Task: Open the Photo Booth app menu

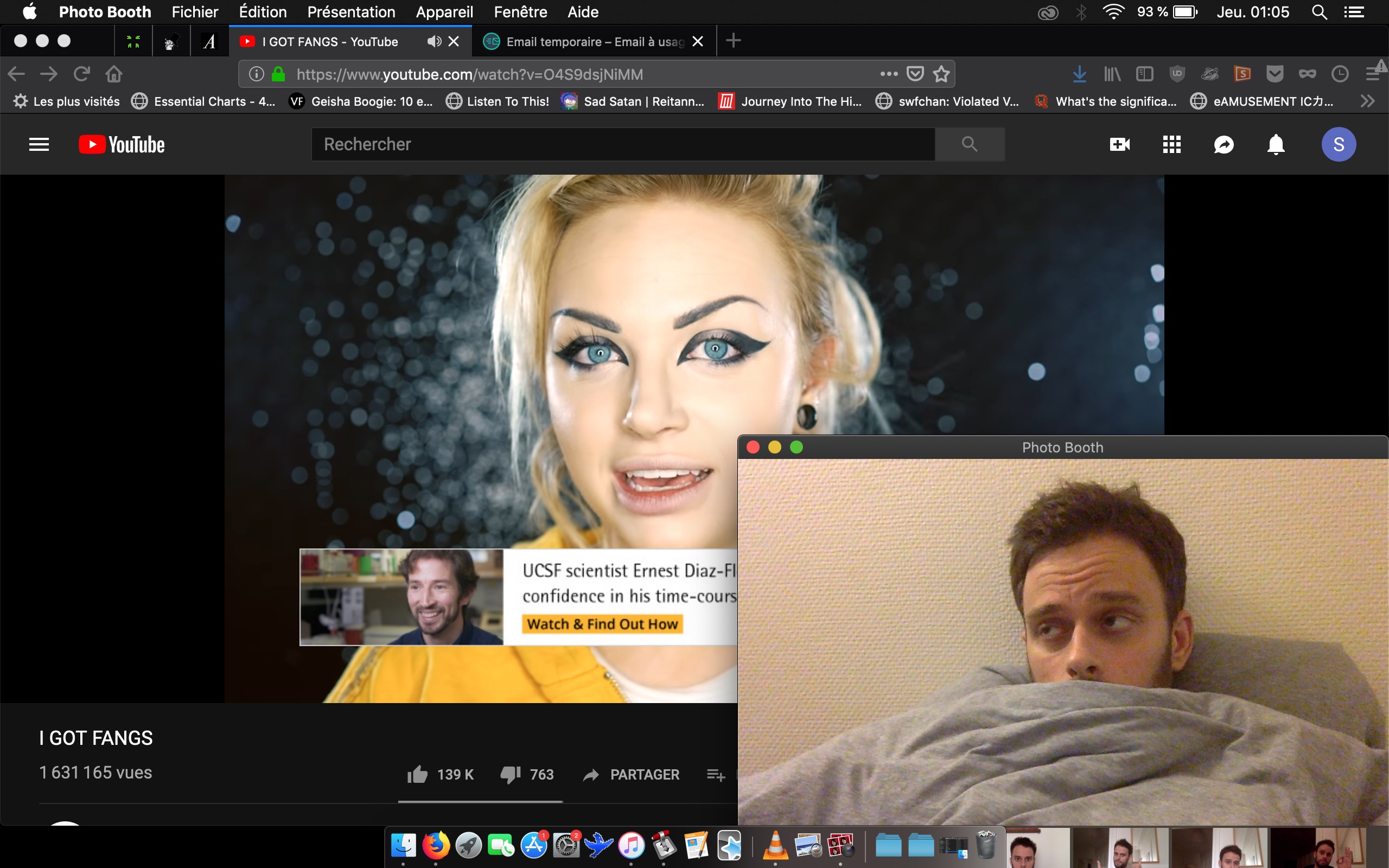Action: pyautogui.click(x=105, y=11)
